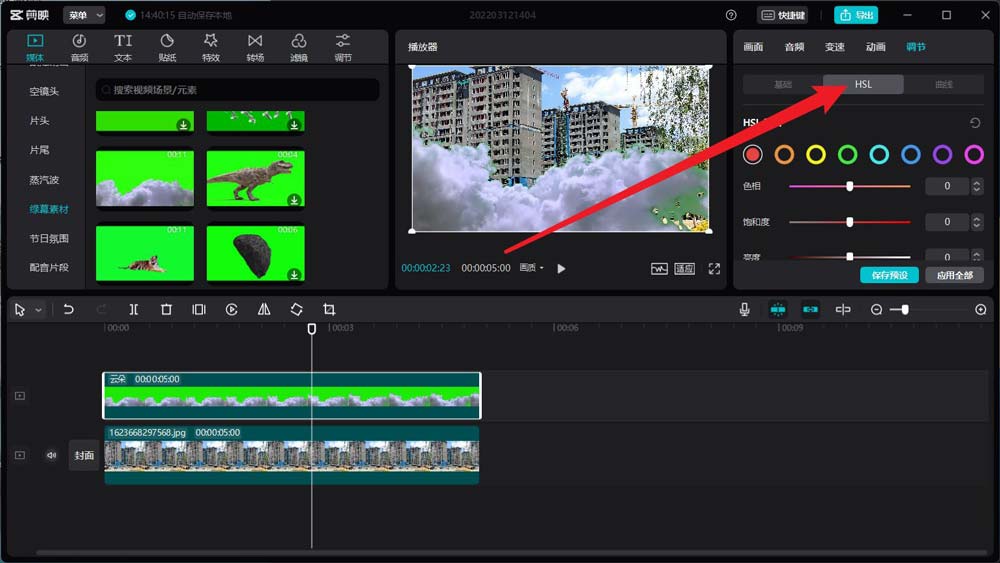The image size is (1000, 563).
Task: Click the mirror flip icon
Action: click(264, 309)
